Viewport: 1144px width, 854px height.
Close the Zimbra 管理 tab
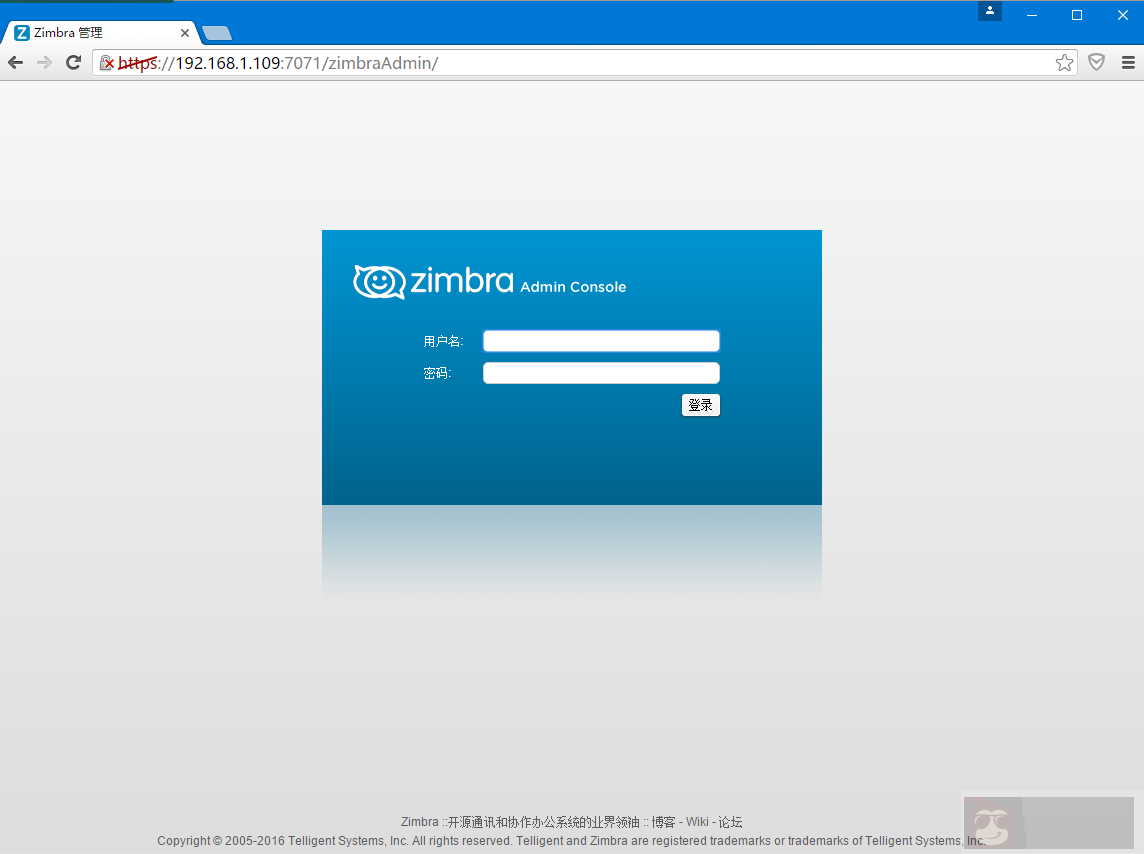point(184,32)
